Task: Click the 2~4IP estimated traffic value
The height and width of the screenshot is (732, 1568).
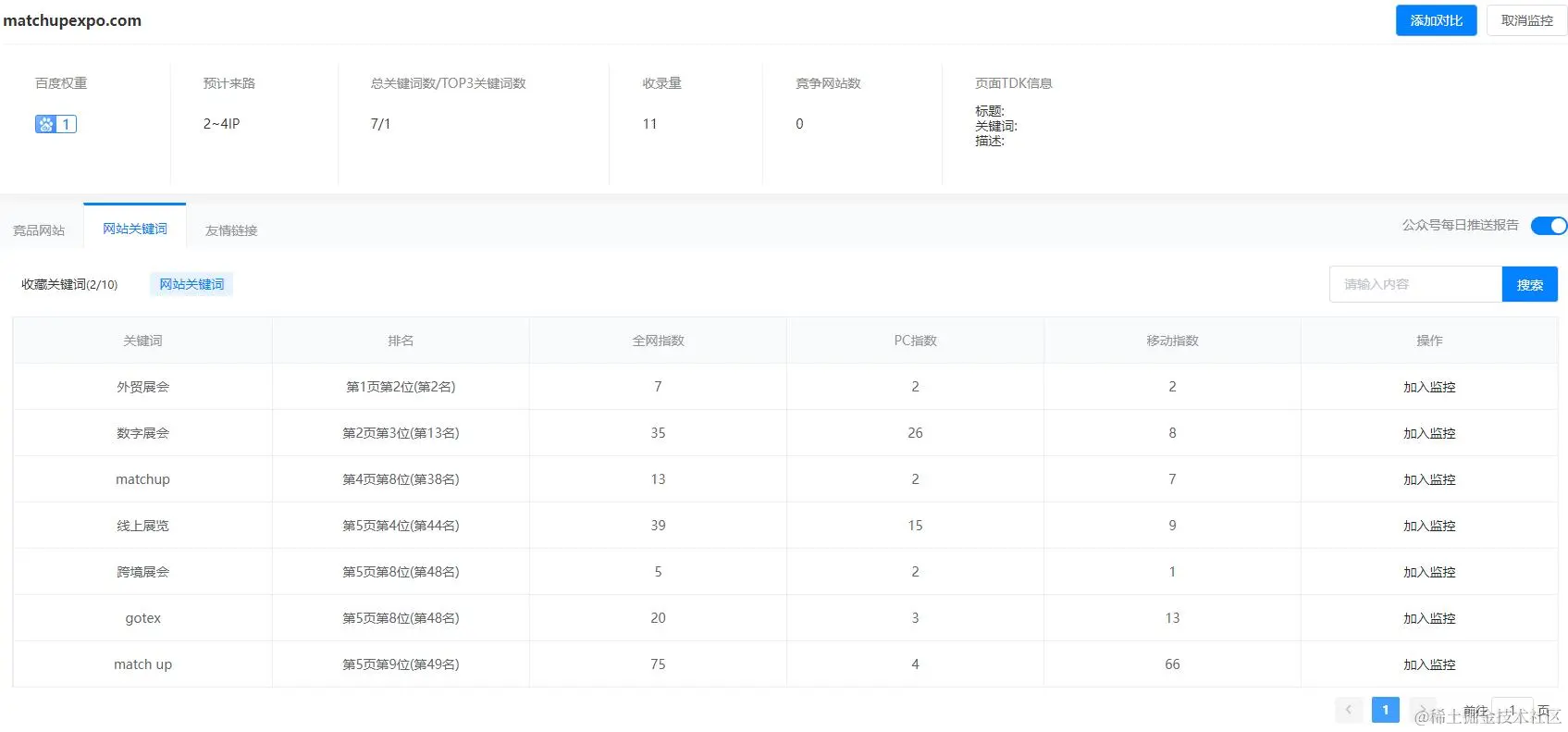Action: coord(221,124)
